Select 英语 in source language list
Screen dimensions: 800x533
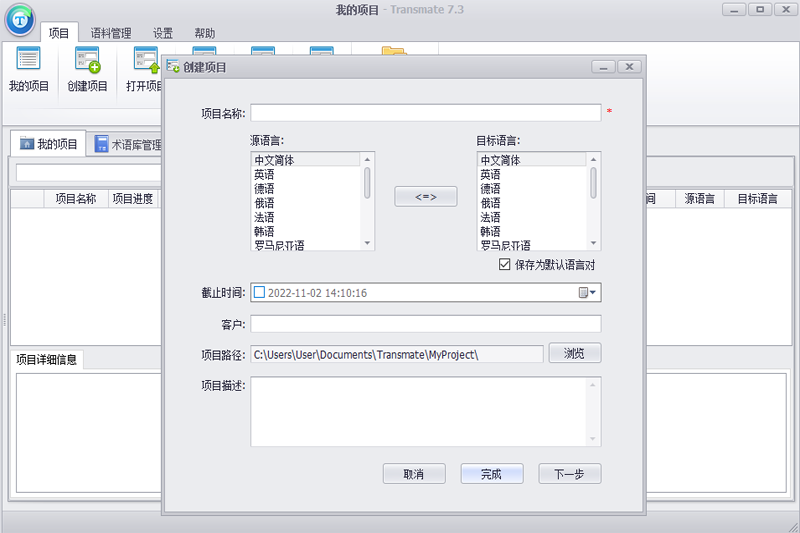(x=306, y=174)
